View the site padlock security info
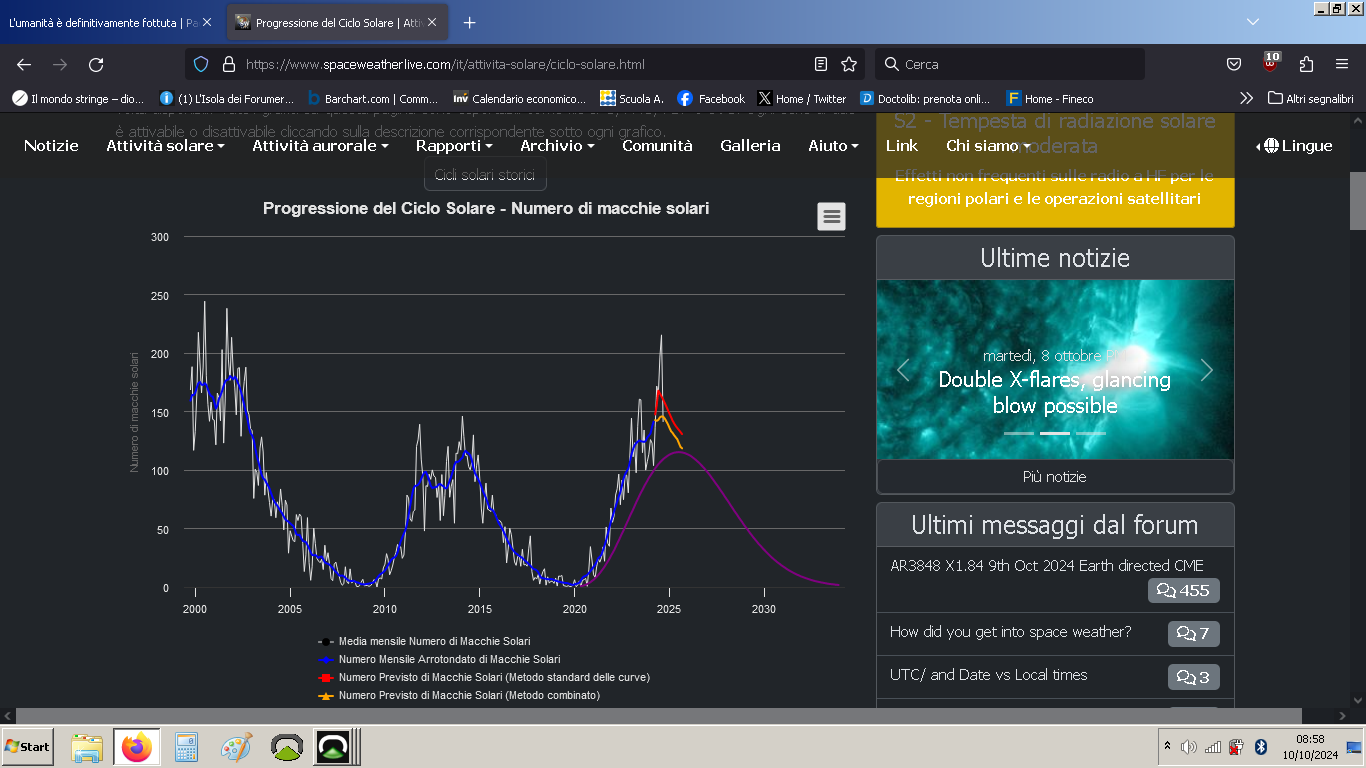This screenshot has width=1366, height=768. click(x=228, y=64)
